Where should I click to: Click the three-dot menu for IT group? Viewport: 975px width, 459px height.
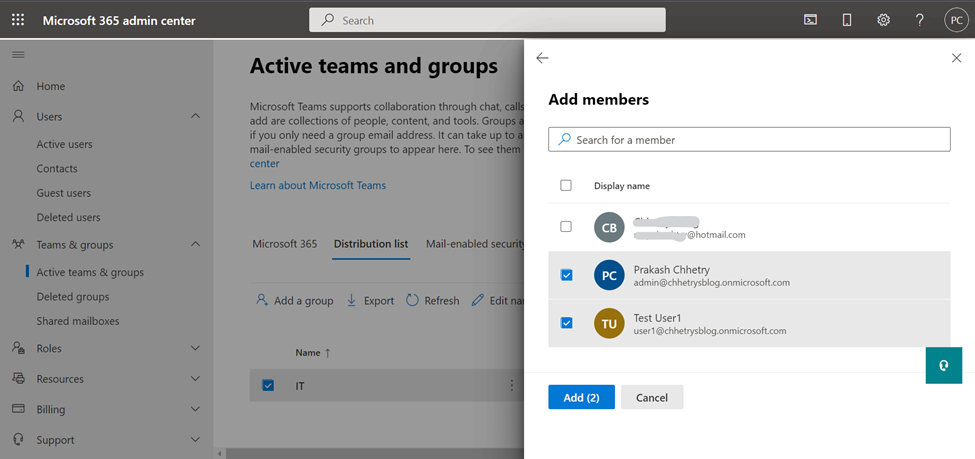[x=512, y=386]
